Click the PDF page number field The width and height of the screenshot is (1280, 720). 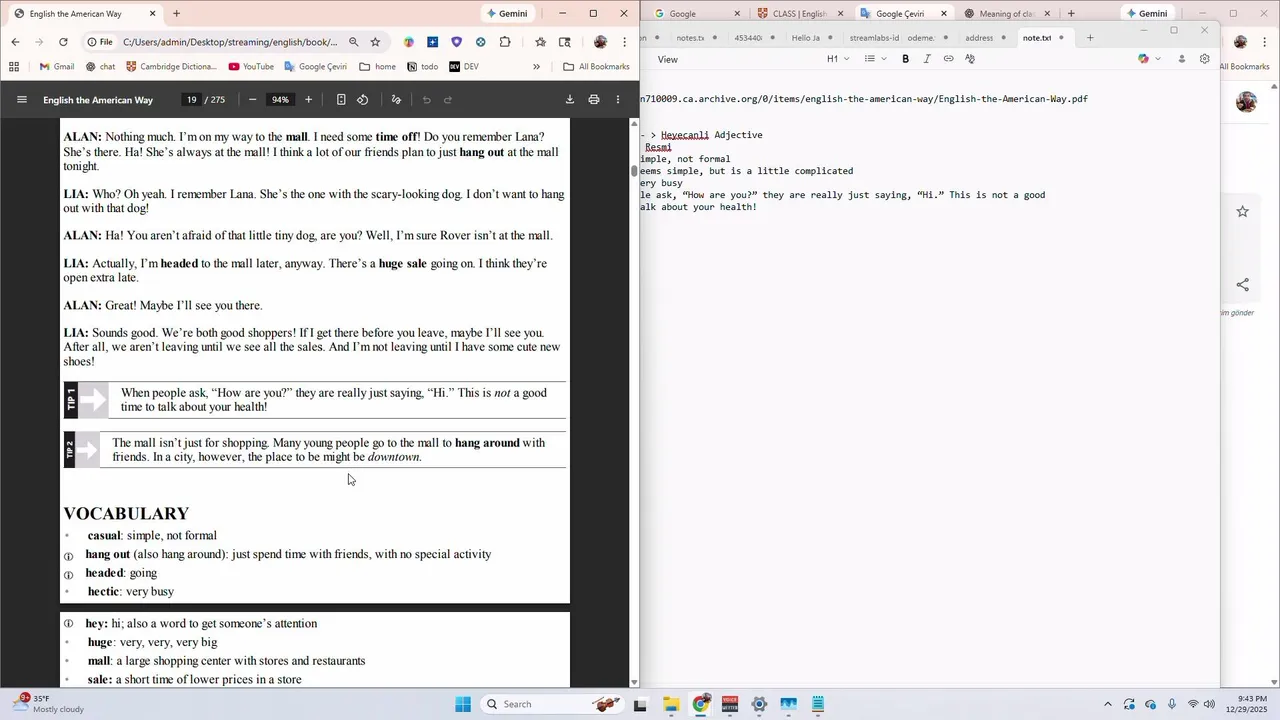click(x=192, y=100)
